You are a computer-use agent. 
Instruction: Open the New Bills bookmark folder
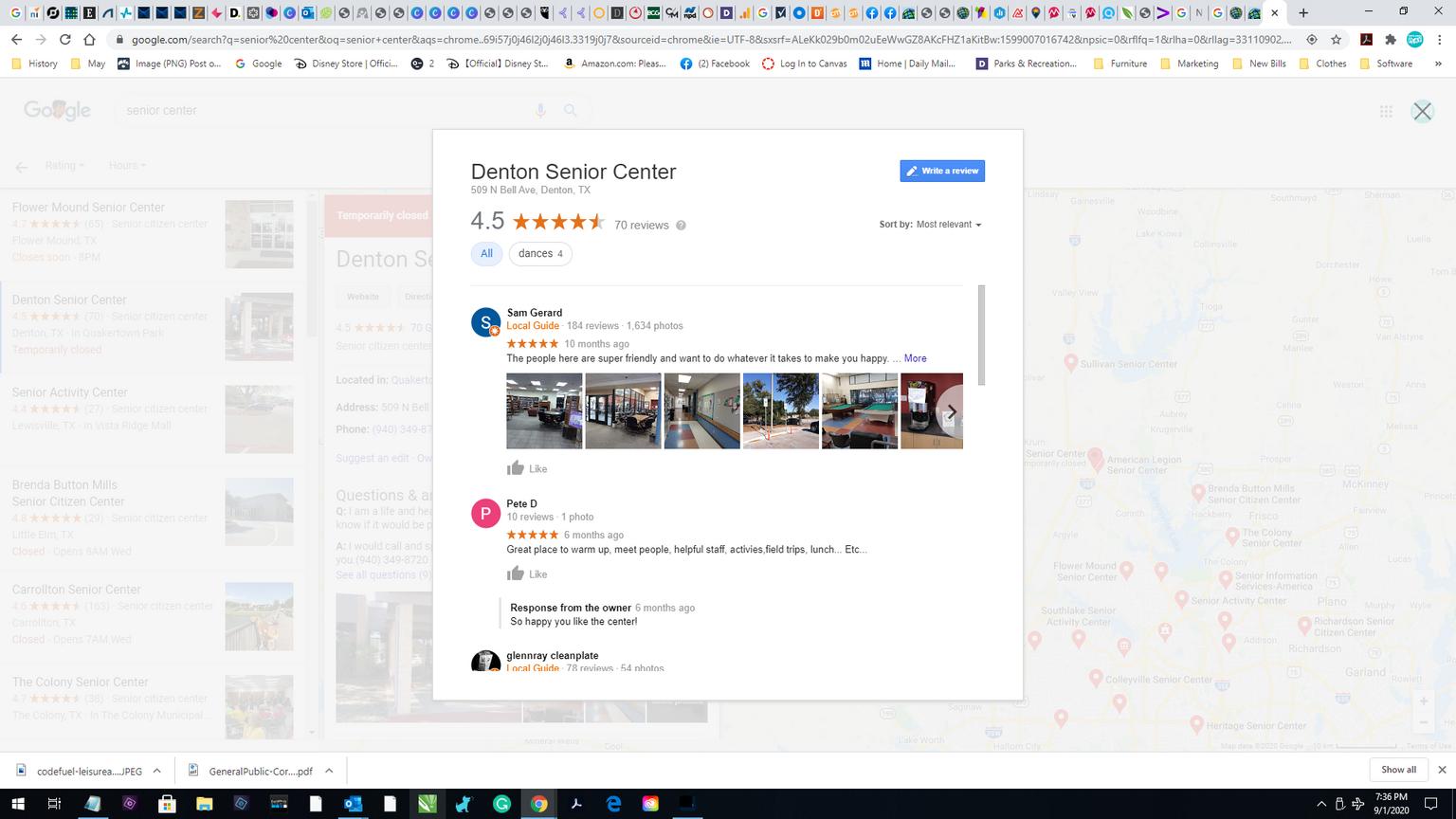pyautogui.click(x=1258, y=64)
